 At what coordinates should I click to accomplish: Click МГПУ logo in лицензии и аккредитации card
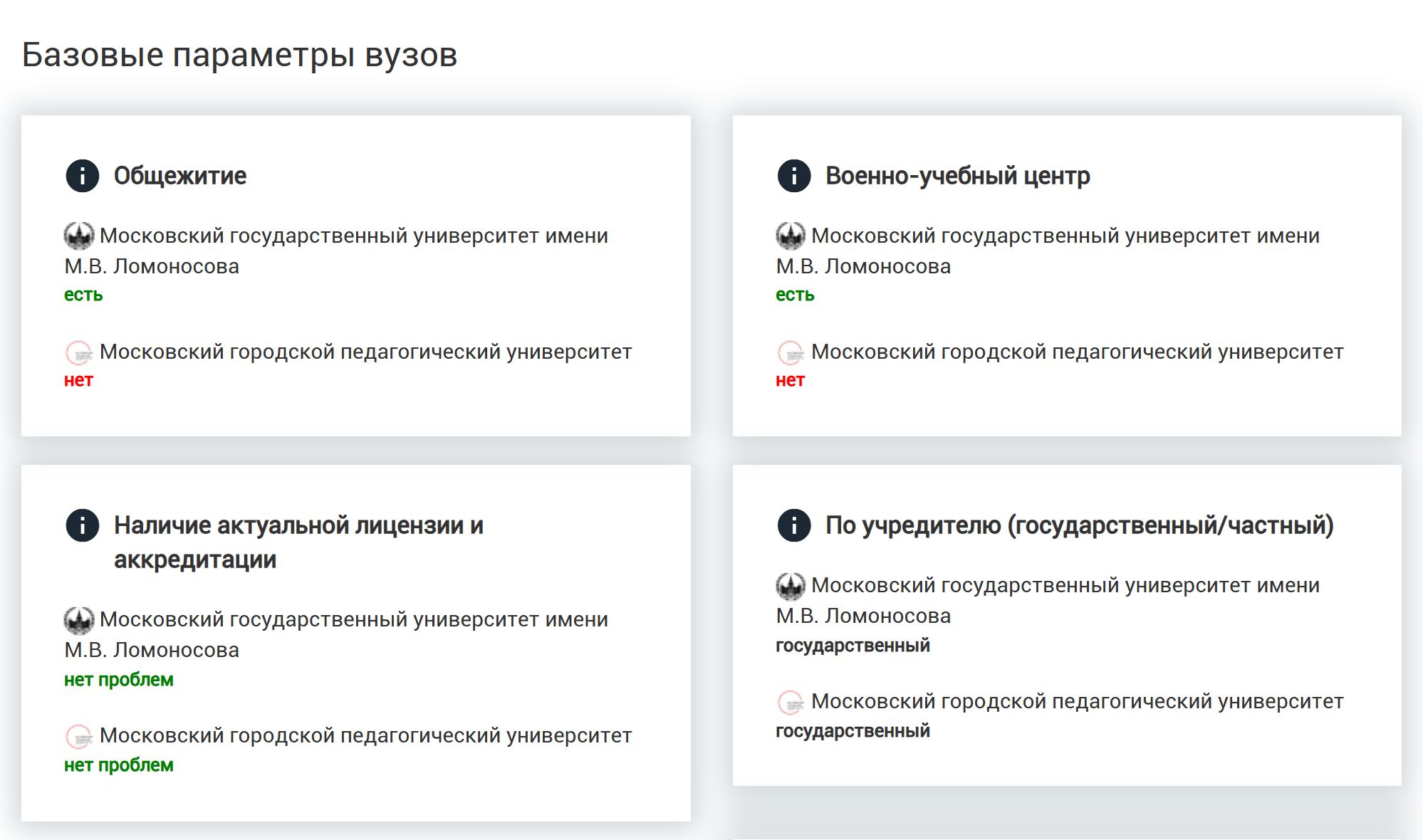[79, 736]
